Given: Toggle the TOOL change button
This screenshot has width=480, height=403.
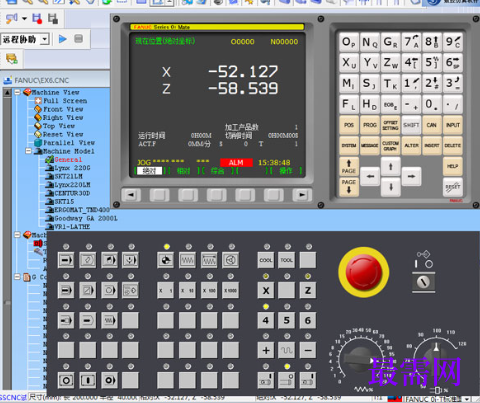Looking at the screenshot, I should 287,260.
